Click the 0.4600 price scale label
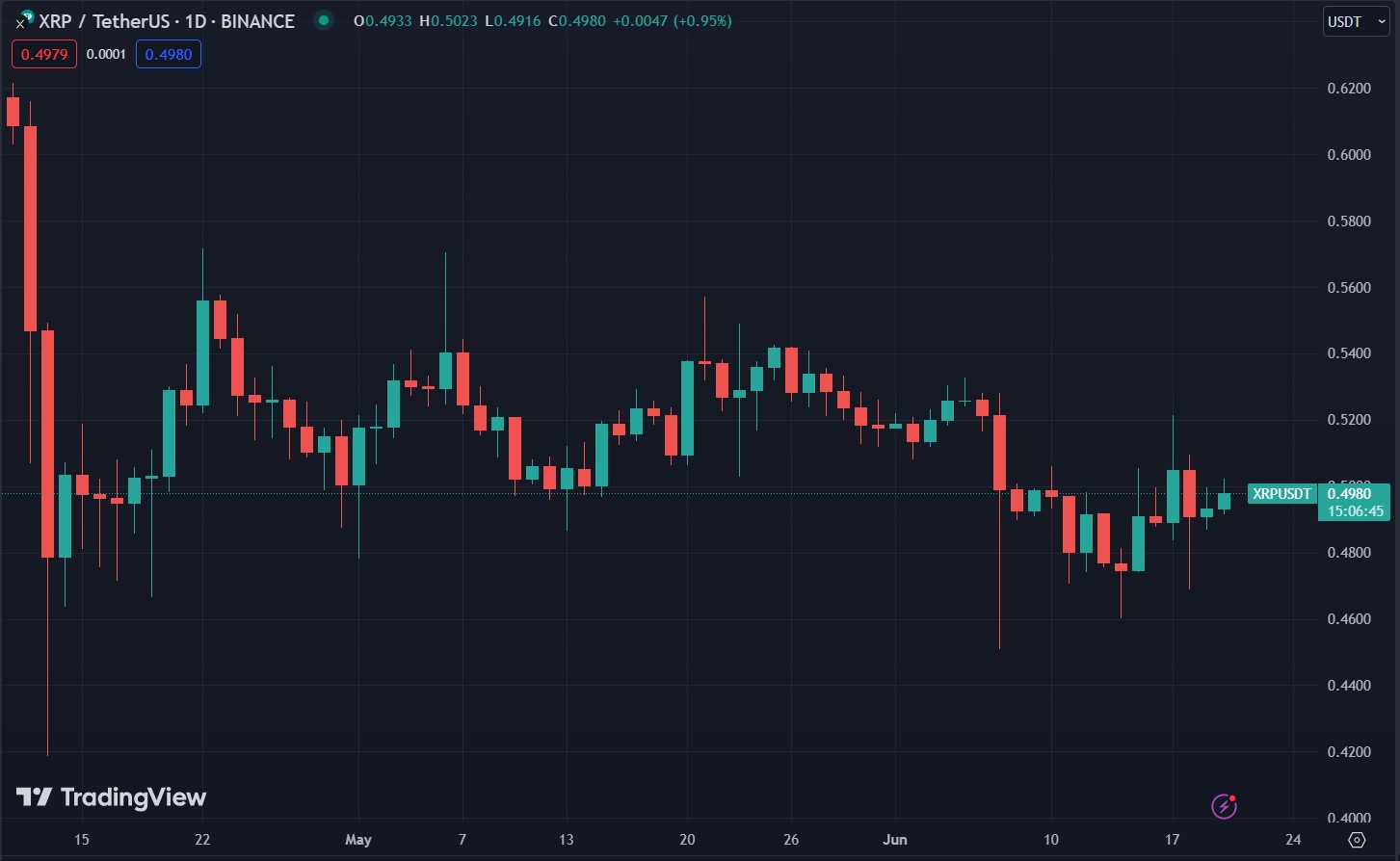 click(x=1349, y=619)
